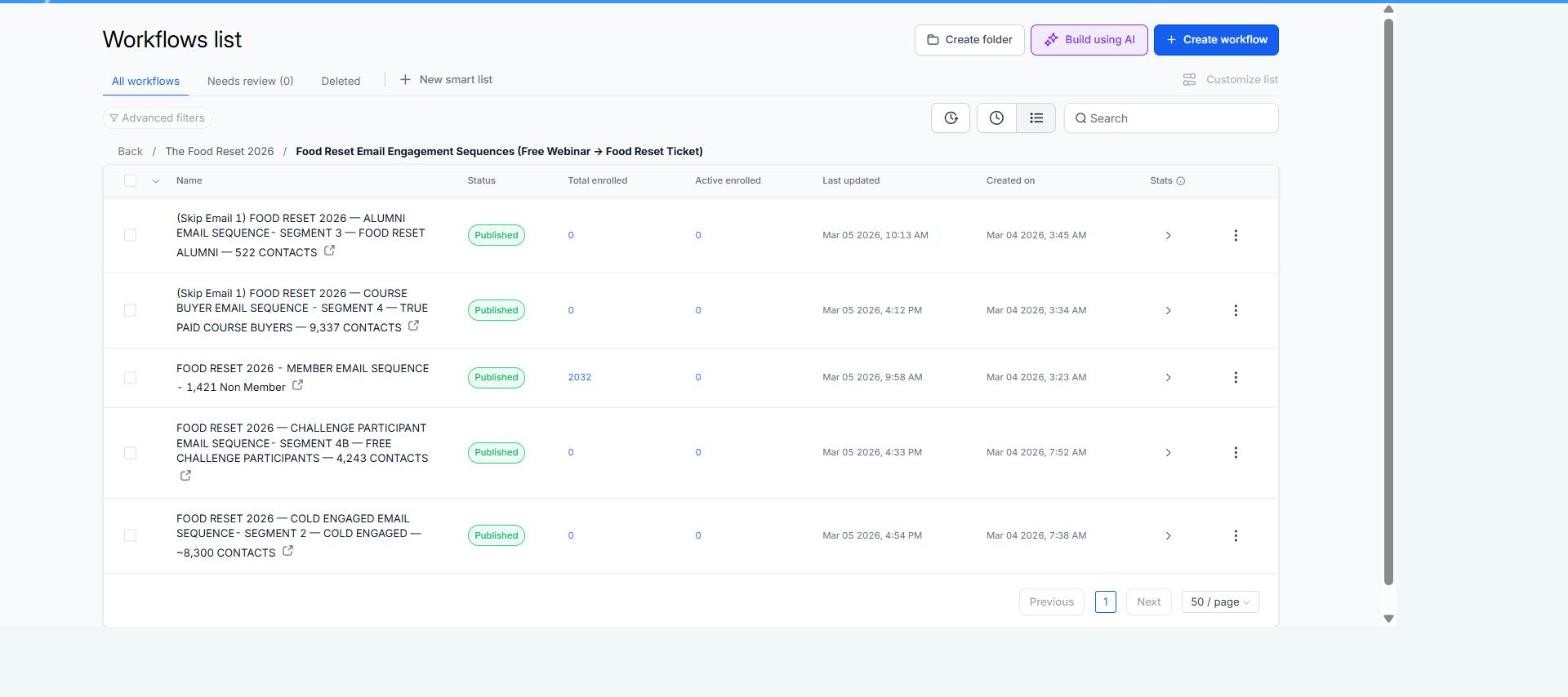Select checkbox for MEMBER EMAIL SEQUENCE workflow
1568x697 pixels.
(130, 377)
